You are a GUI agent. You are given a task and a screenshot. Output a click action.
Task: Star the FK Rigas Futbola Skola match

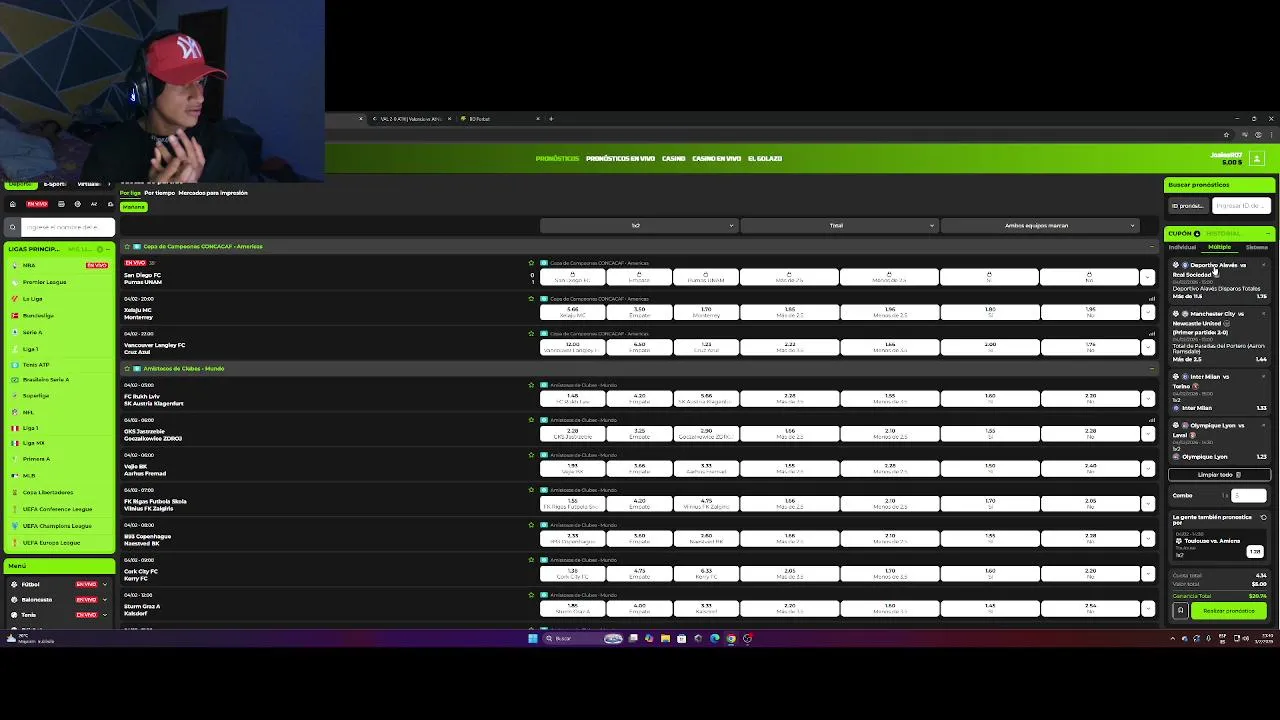pyautogui.click(x=532, y=490)
